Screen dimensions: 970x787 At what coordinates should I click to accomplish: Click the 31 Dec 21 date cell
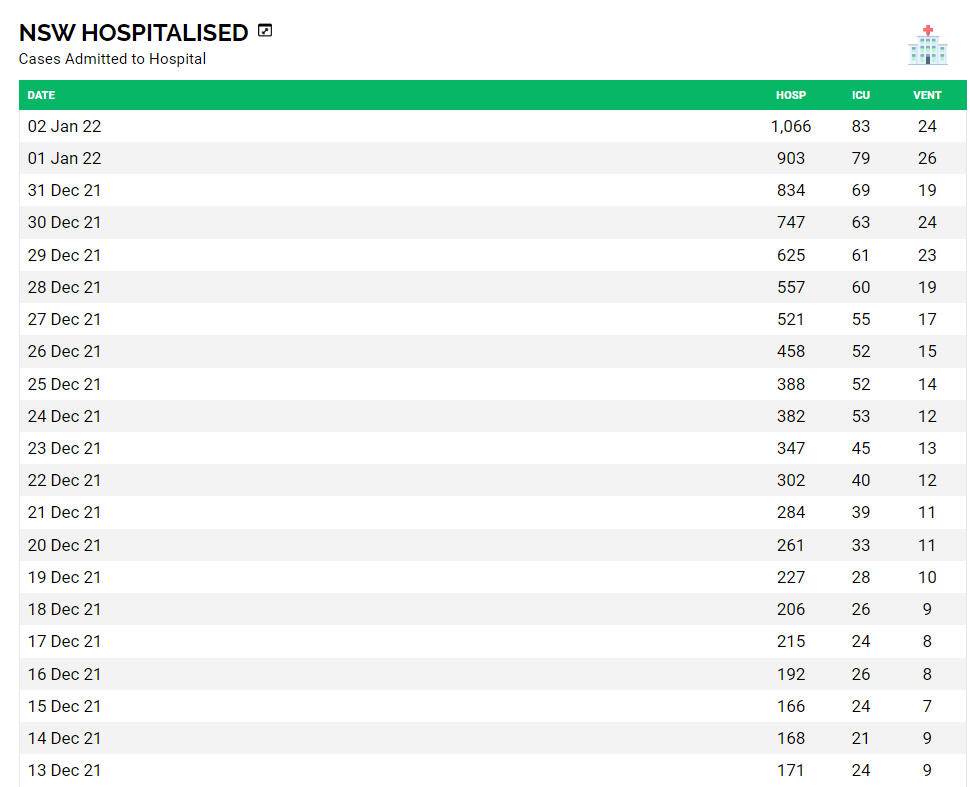[64, 190]
